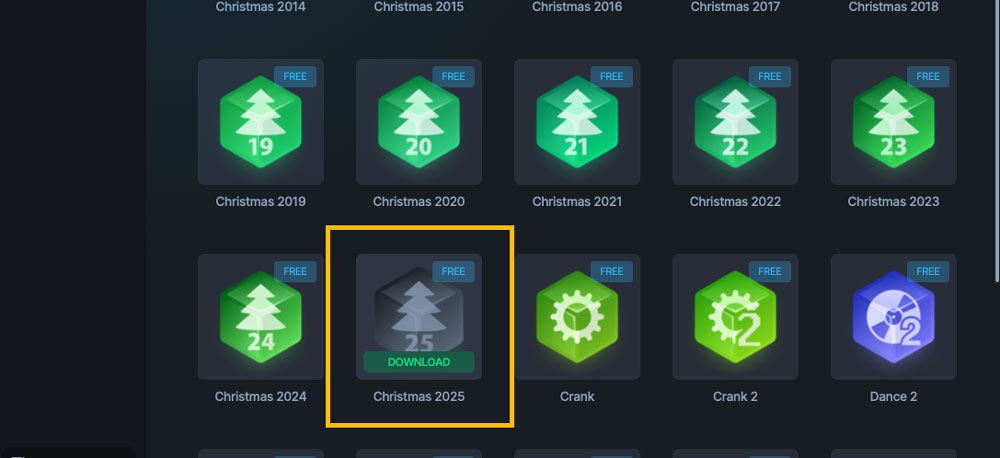Click the Christmas 2014 label
The width and height of the screenshot is (1000, 458).
pos(260,6)
